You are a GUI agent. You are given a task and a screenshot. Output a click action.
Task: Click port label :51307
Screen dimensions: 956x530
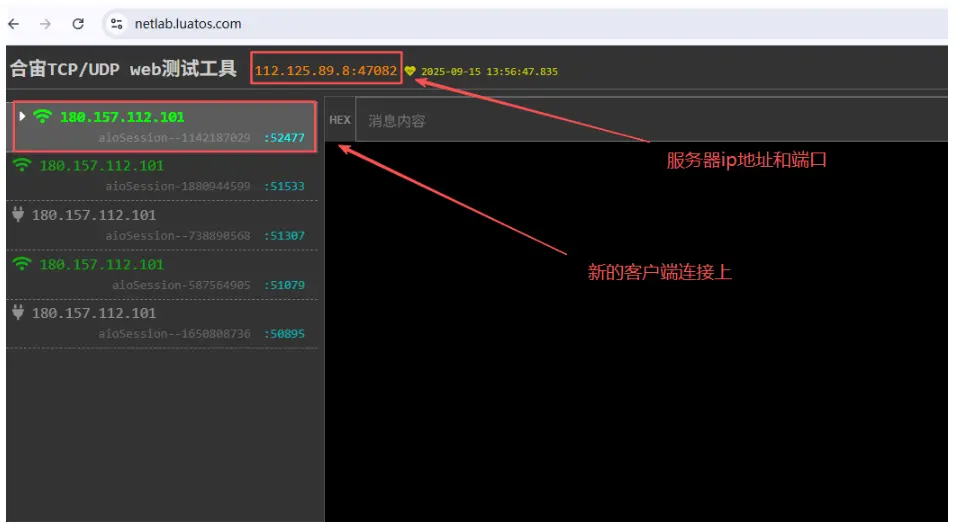click(284, 235)
